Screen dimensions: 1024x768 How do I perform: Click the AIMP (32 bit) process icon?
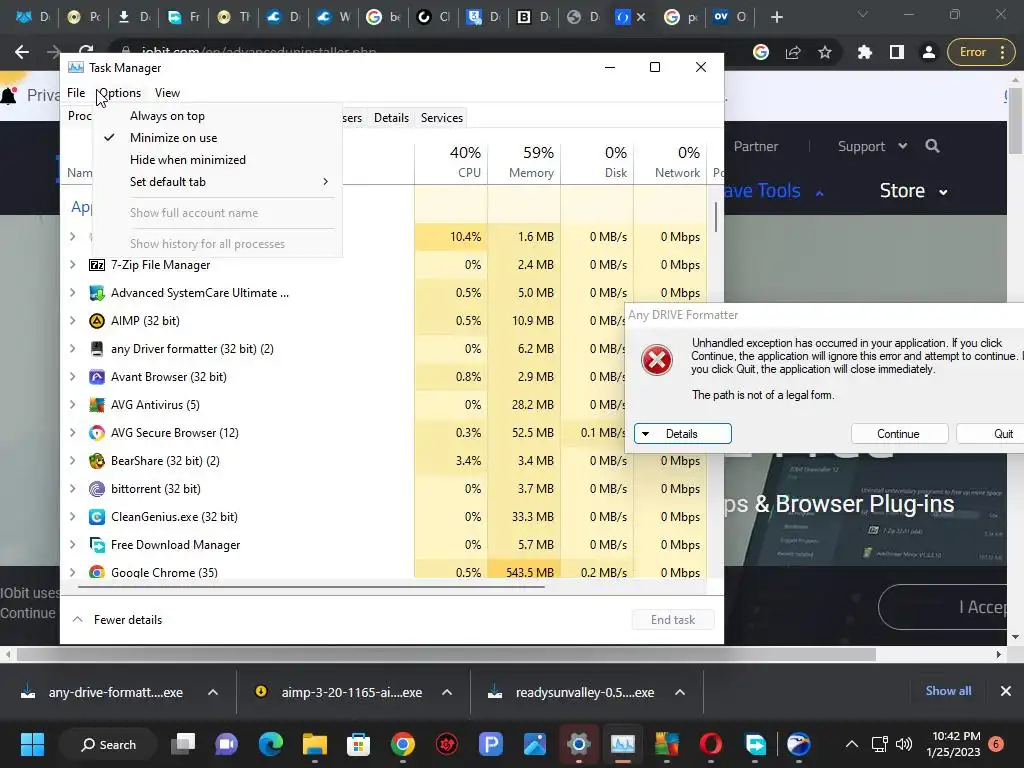97,321
